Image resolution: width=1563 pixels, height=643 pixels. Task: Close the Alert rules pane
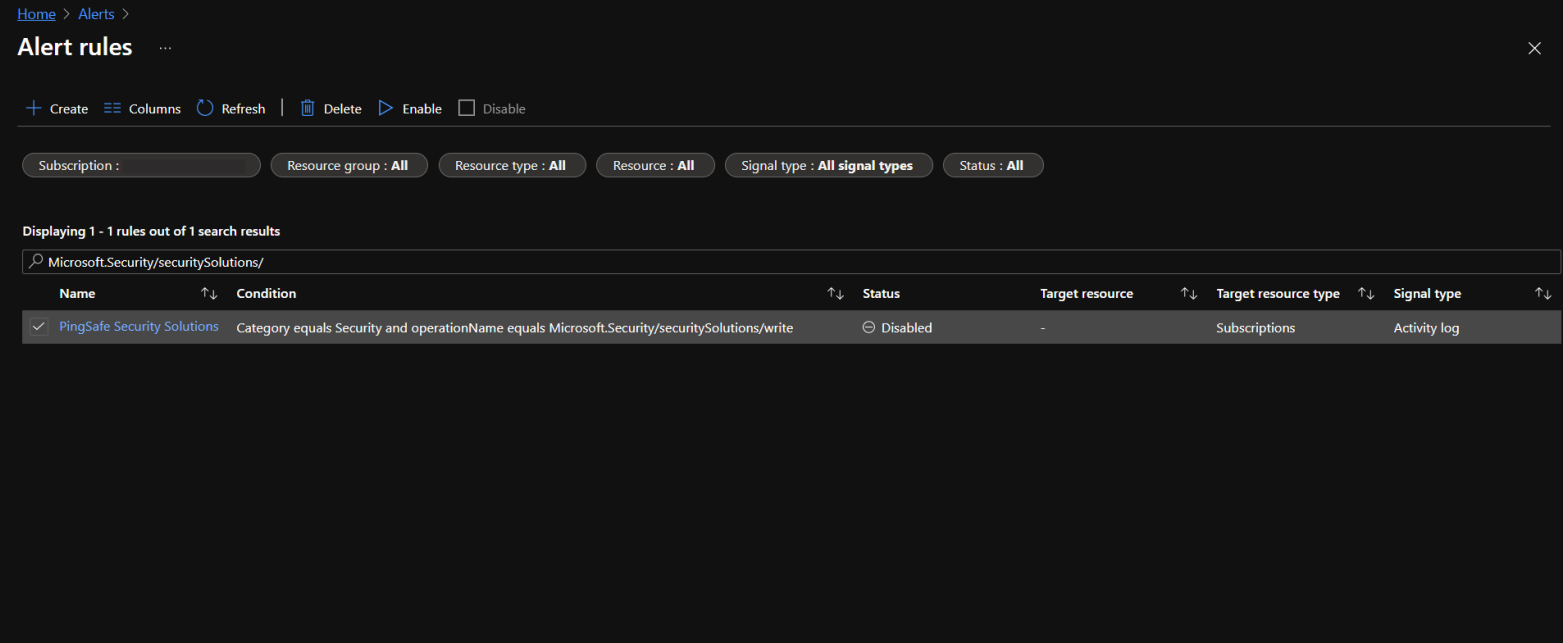click(x=1534, y=48)
